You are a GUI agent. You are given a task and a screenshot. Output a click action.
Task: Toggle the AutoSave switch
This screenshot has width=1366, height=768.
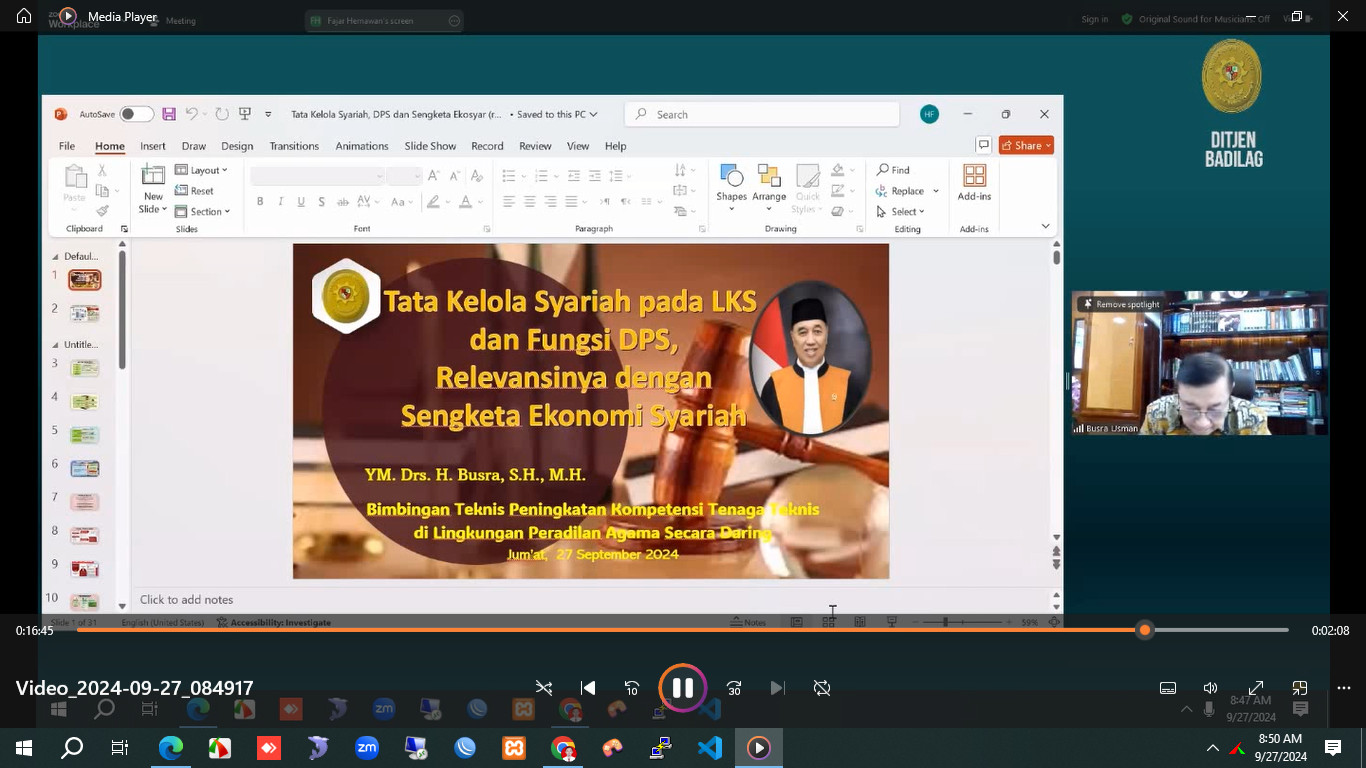[136, 114]
